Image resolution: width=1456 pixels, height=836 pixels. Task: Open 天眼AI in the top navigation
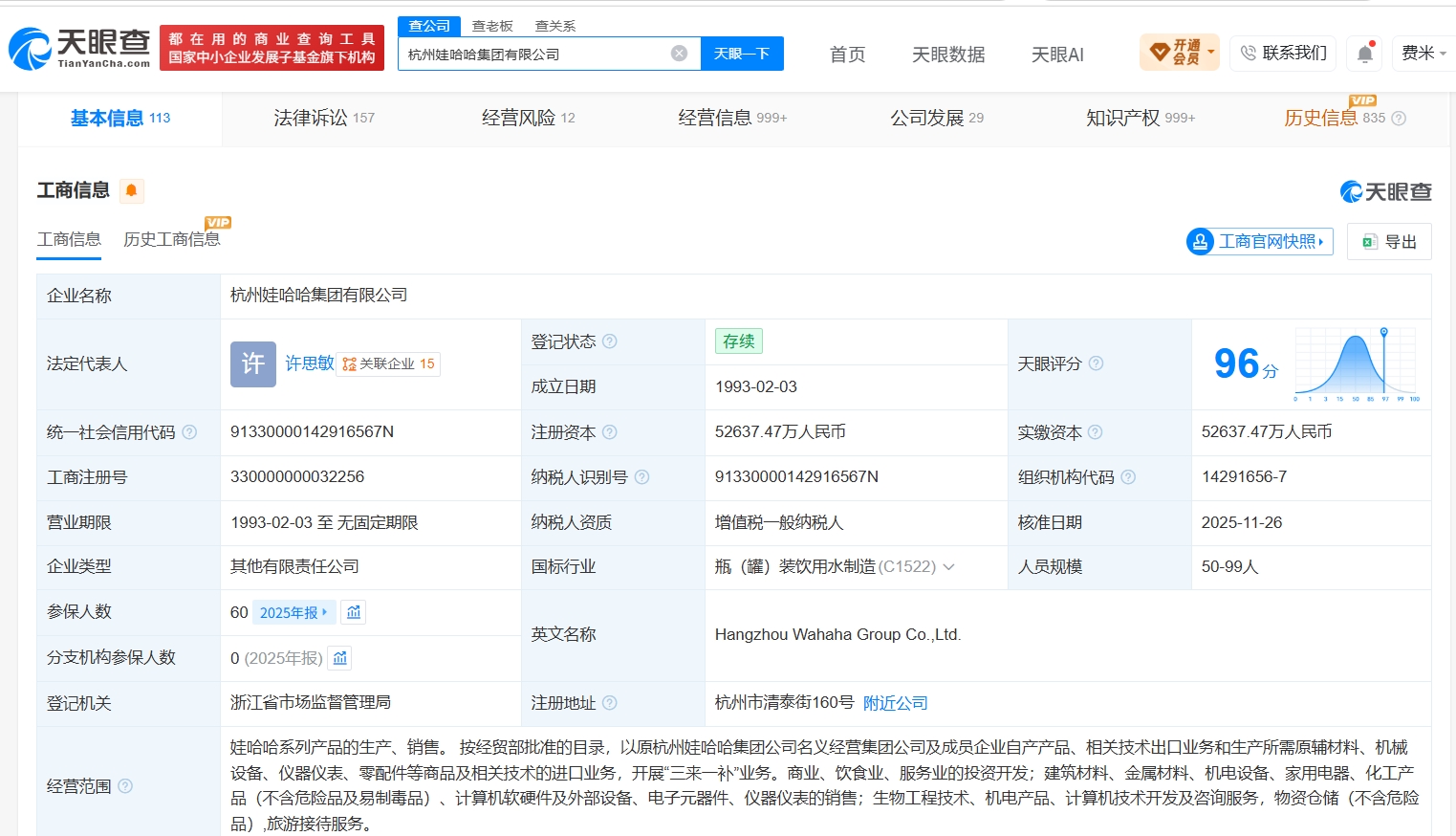pyautogui.click(x=1057, y=55)
